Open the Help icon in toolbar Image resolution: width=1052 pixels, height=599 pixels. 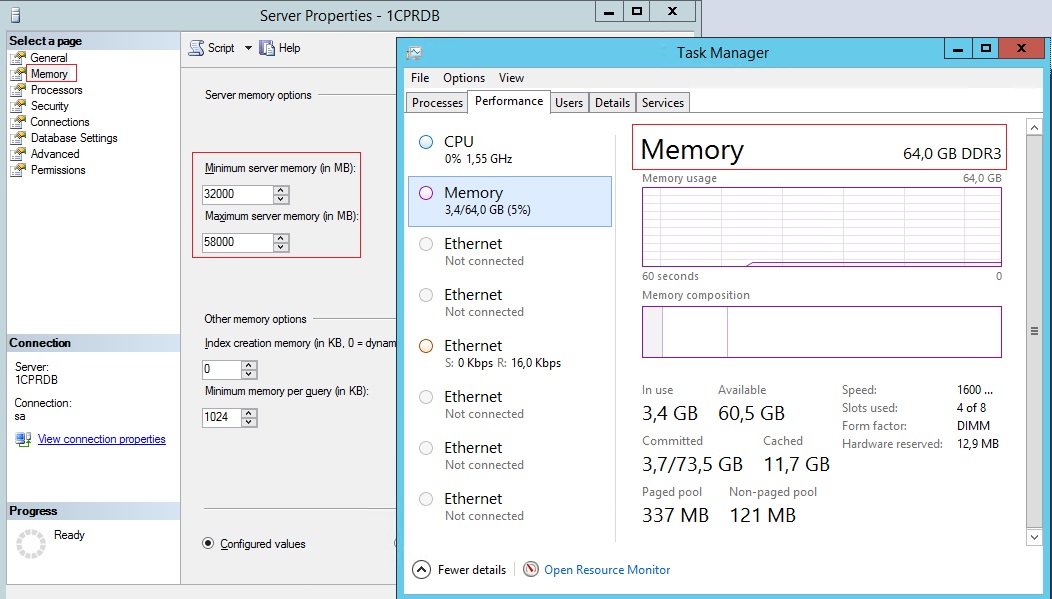tap(266, 48)
